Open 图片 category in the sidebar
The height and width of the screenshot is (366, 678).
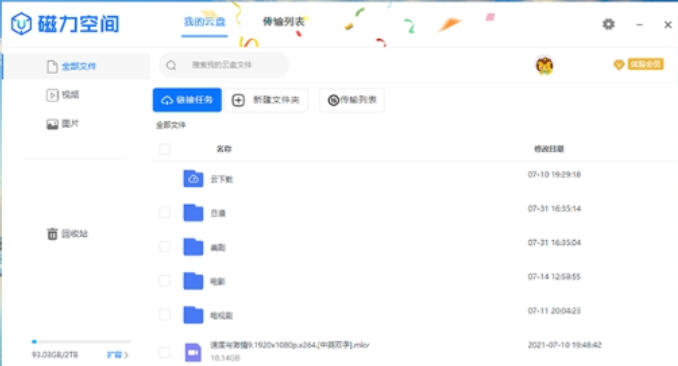pos(63,124)
